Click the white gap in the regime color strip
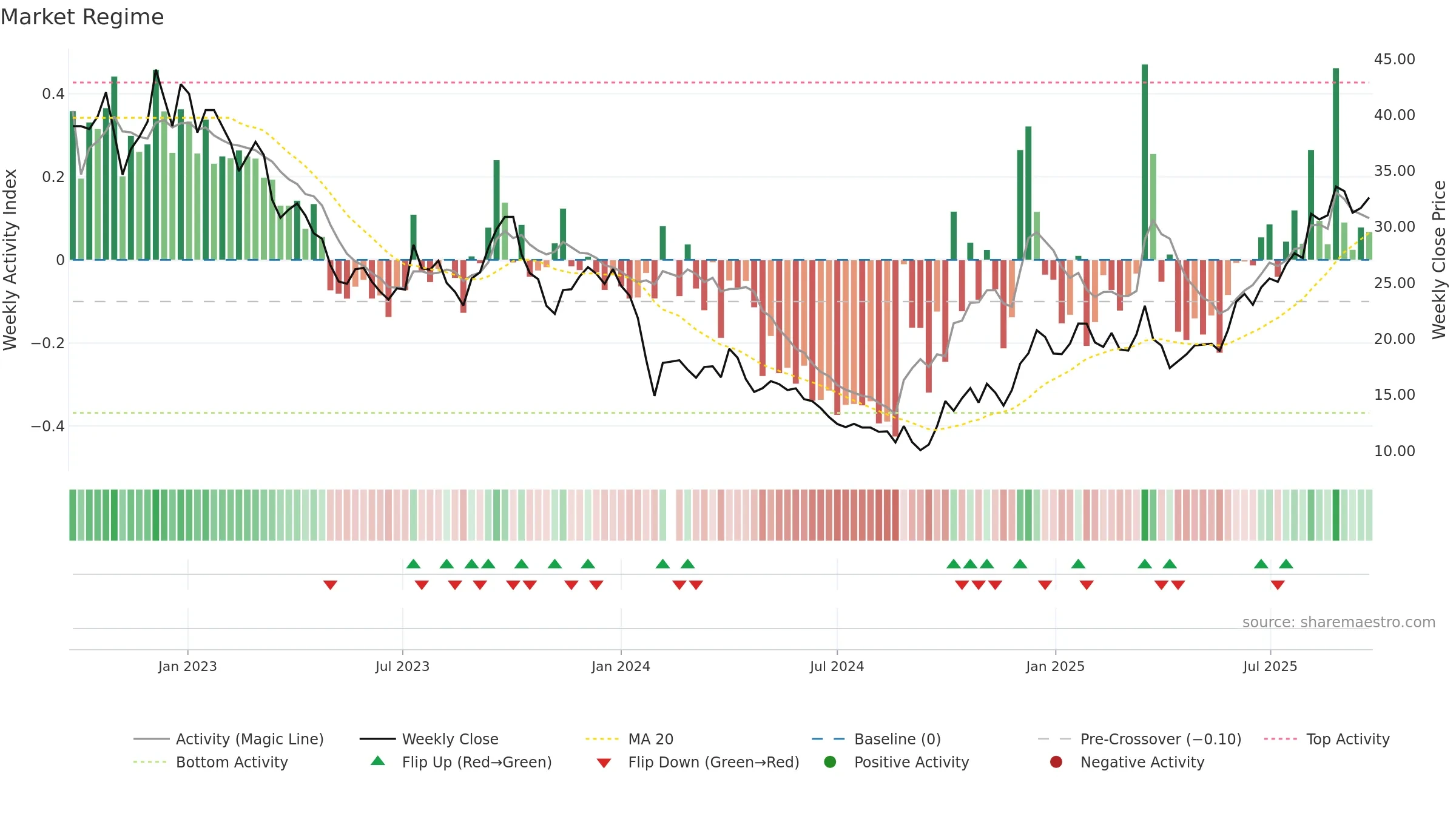The height and width of the screenshot is (819, 1456). point(671,515)
